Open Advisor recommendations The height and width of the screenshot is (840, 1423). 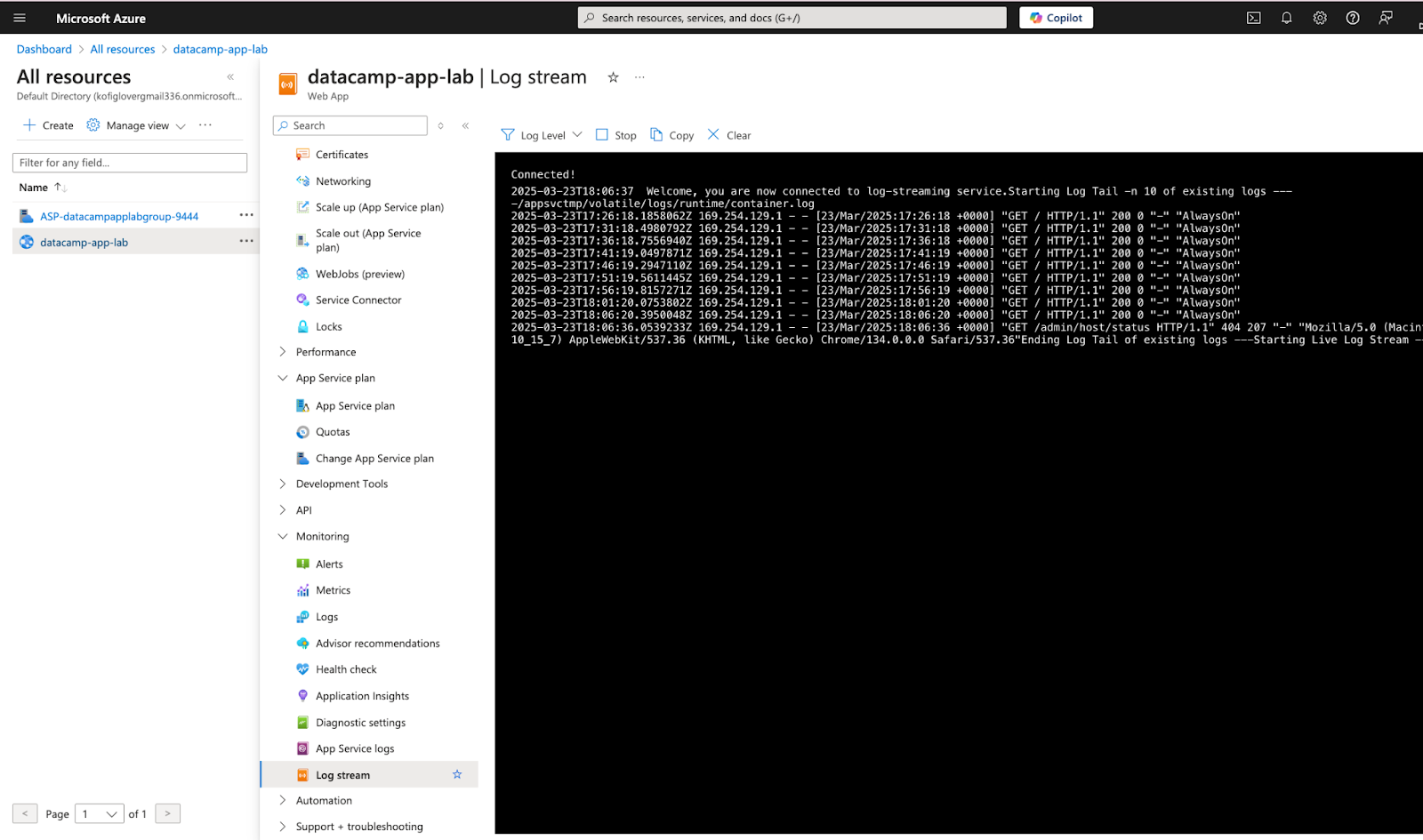pyautogui.click(x=377, y=644)
